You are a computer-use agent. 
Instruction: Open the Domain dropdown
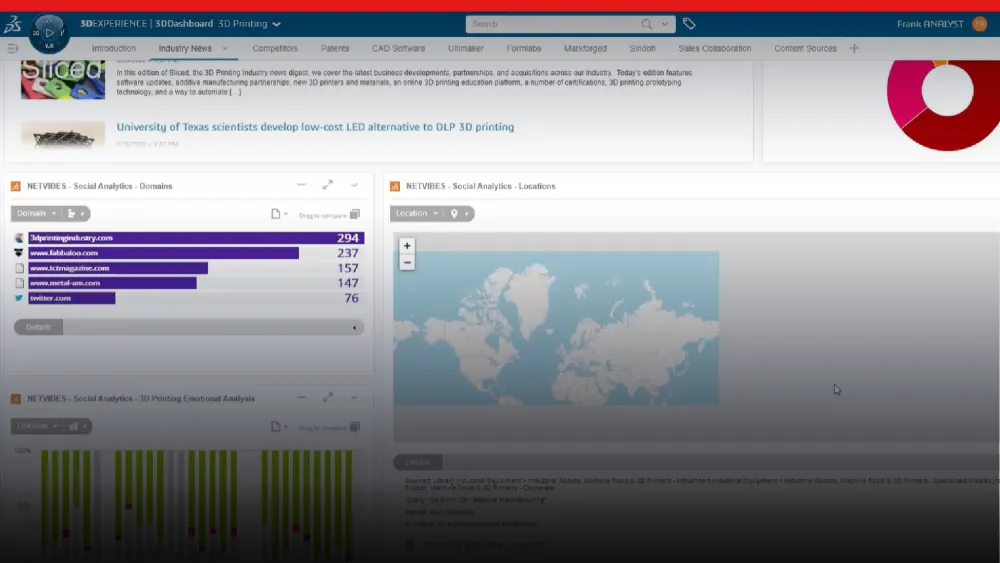(x=36, y=214)
